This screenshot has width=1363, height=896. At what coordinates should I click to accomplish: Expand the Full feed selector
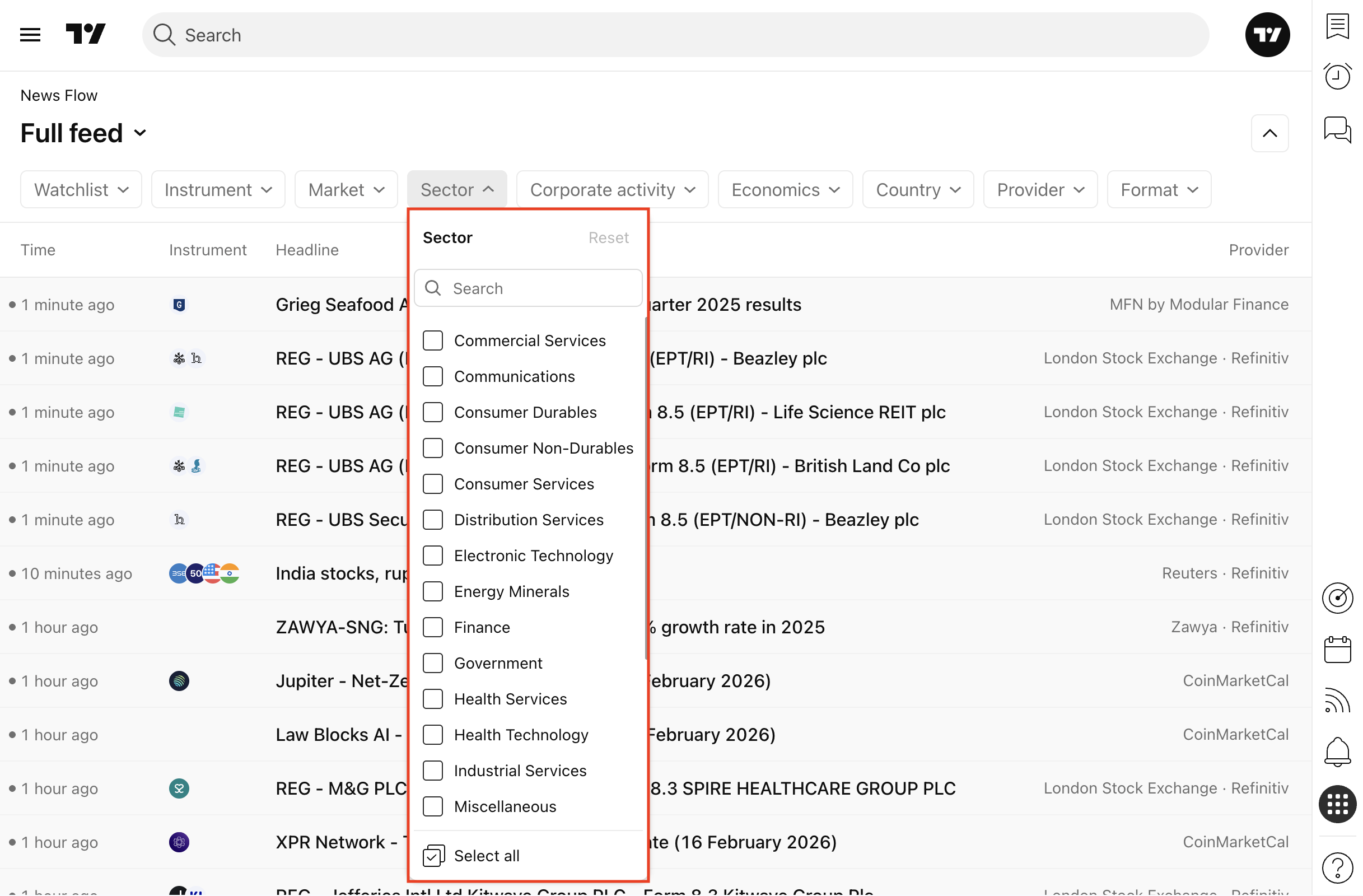pos(83,133)
